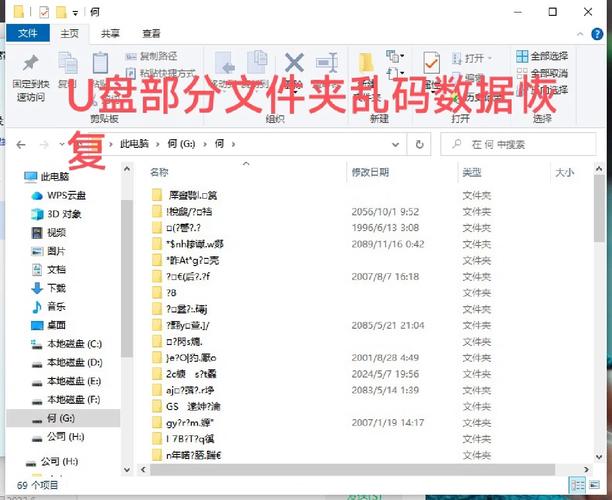Click 全部取消 to deselect all
This screenshot has height=500, width=612.
pyautogui.click(x=542, y=73)
